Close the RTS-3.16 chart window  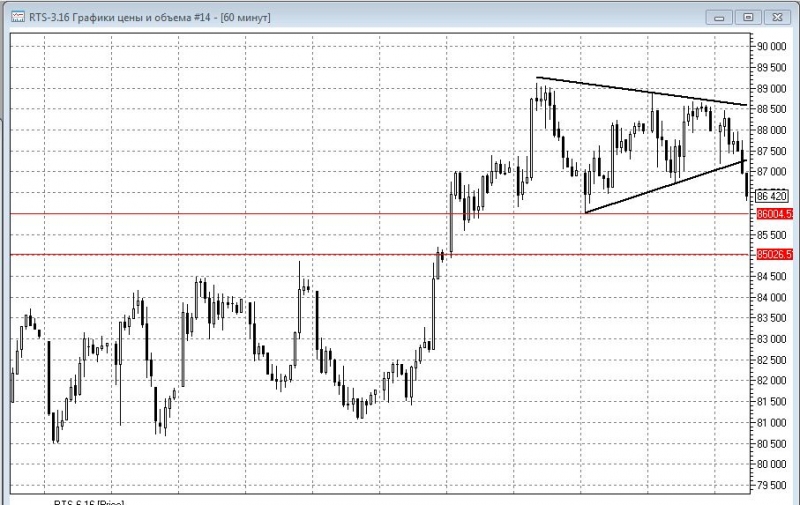[x=777, y=17]
